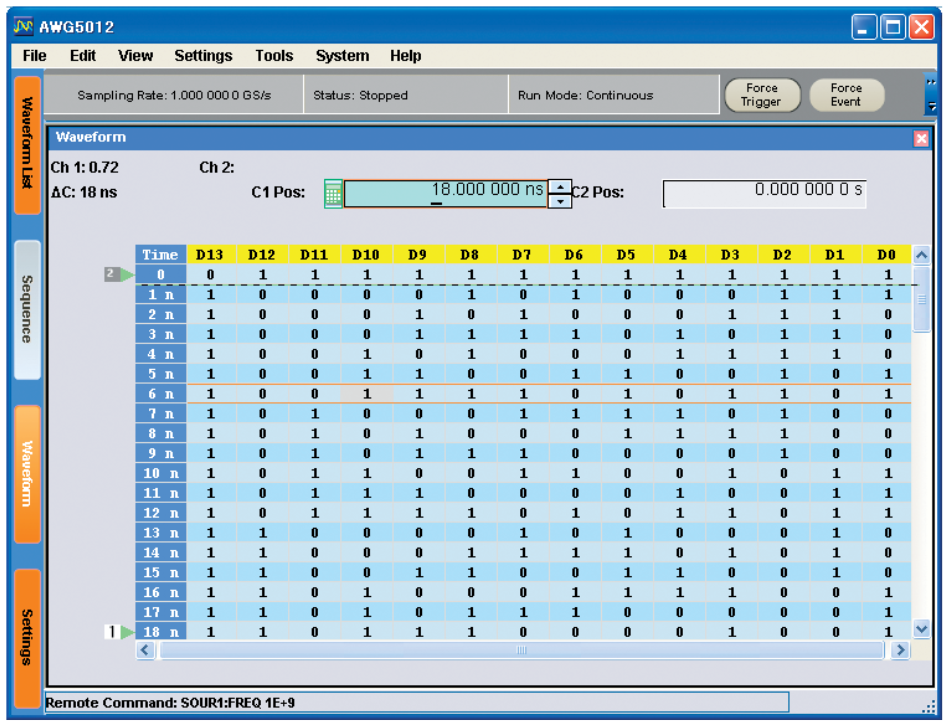Decrement C1 Pos with the down spinner

click(x=561, y=201)
